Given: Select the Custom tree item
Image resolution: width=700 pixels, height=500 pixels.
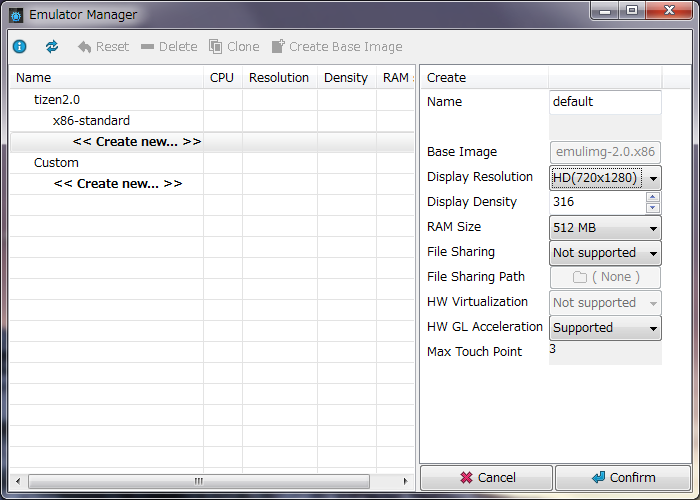Looking at the screenshot, I should [56, 162].
